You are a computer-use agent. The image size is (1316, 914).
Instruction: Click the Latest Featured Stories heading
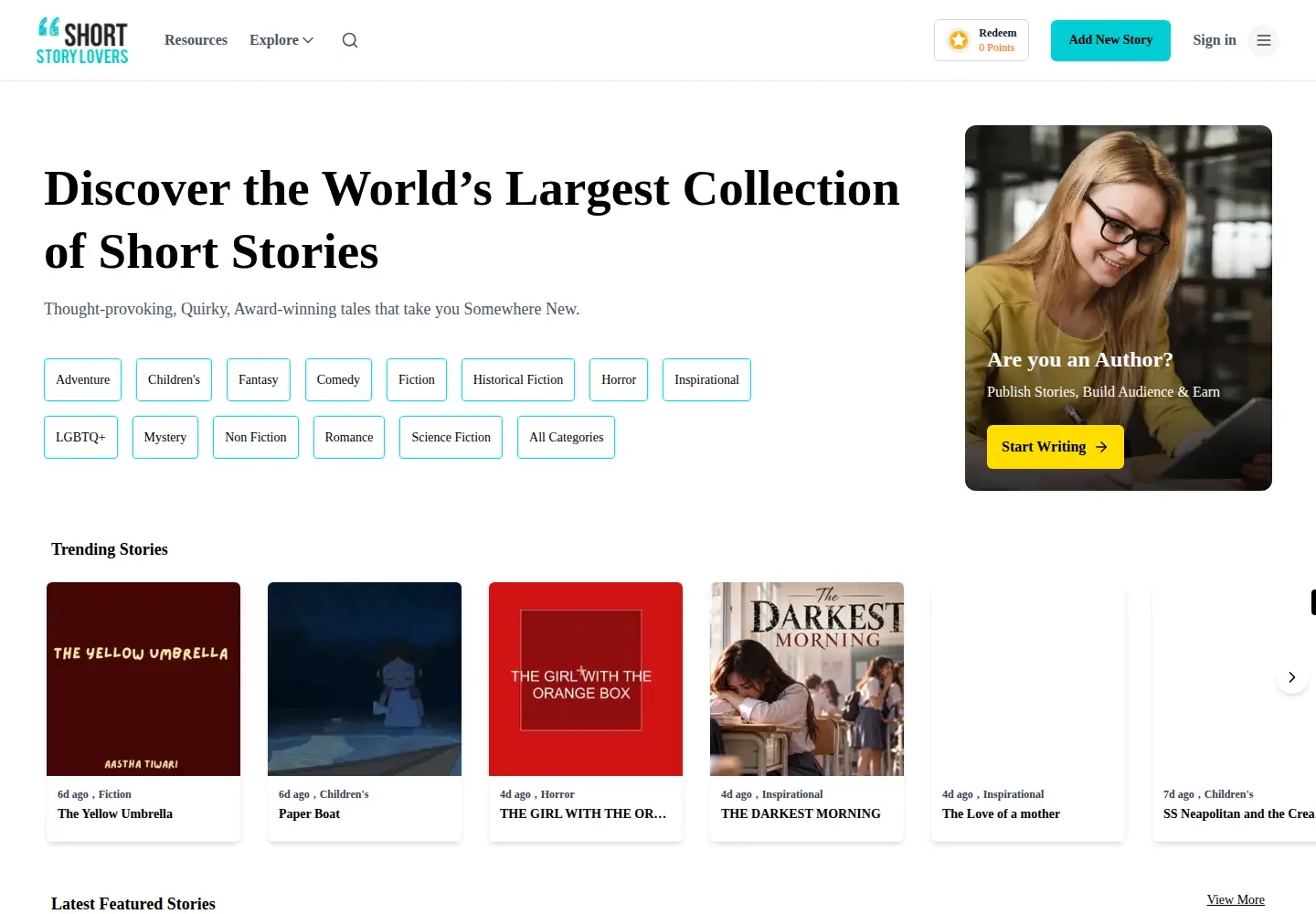click(x=133, y=904)
